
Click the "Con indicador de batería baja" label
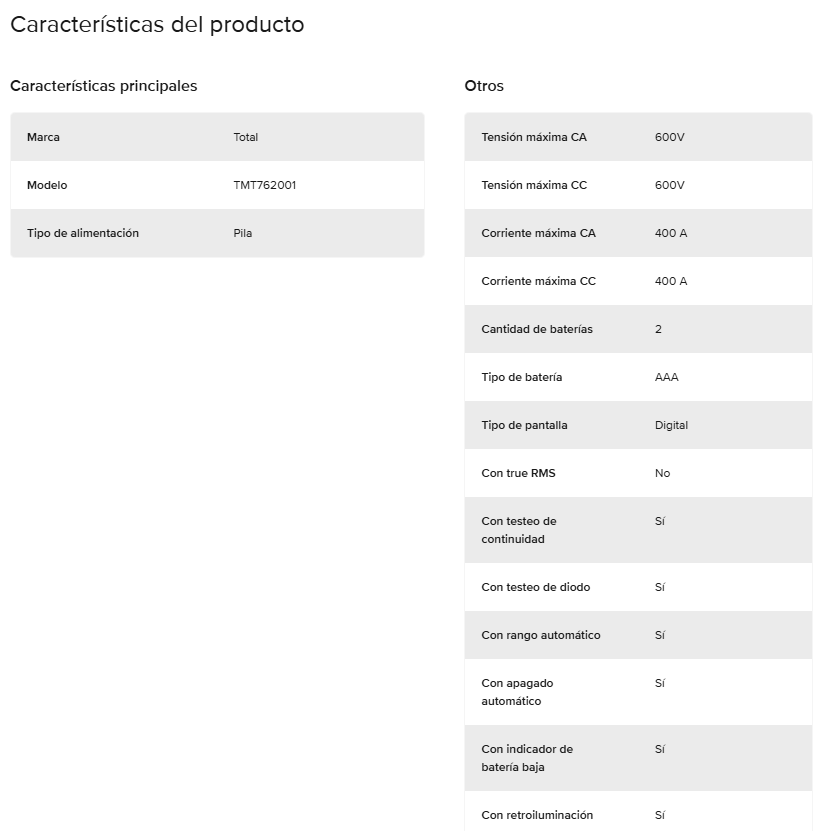pyautogui.click(x=527, y=758)
